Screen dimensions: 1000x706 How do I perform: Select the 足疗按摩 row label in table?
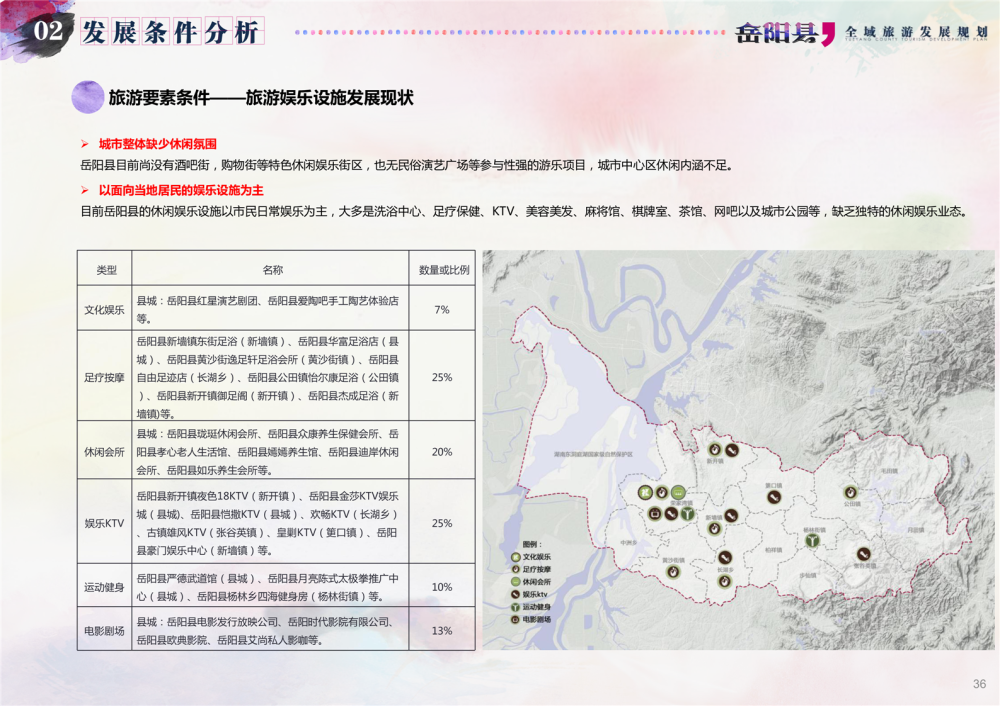pyautogui.click(x=106, y=378)
